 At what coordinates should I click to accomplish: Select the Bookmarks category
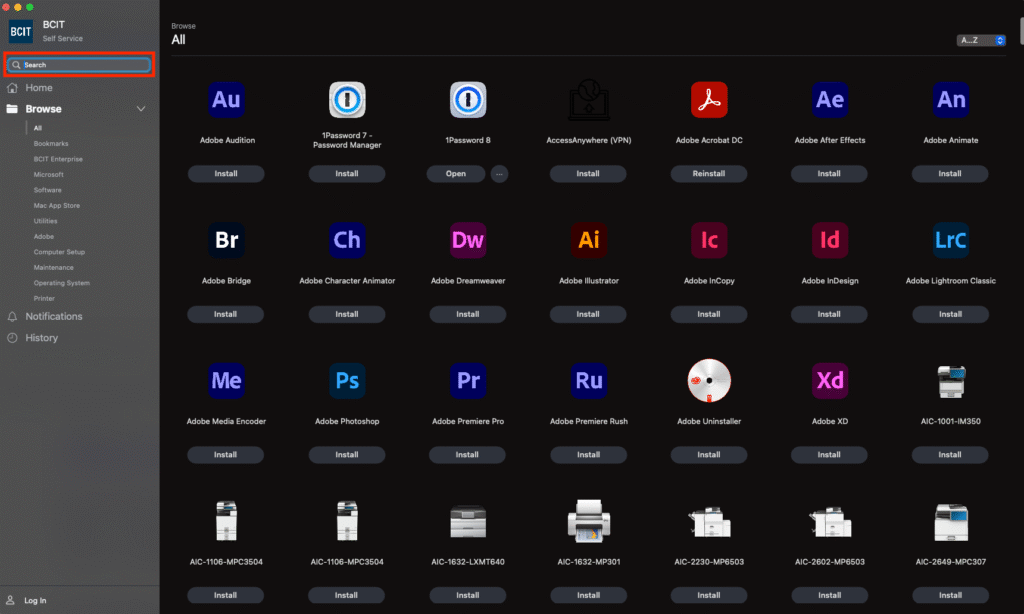pos(51,144)
